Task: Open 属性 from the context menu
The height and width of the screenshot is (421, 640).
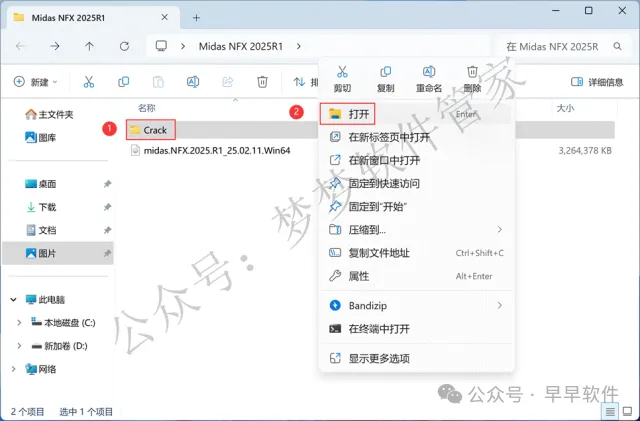Action: click(416, 276)
